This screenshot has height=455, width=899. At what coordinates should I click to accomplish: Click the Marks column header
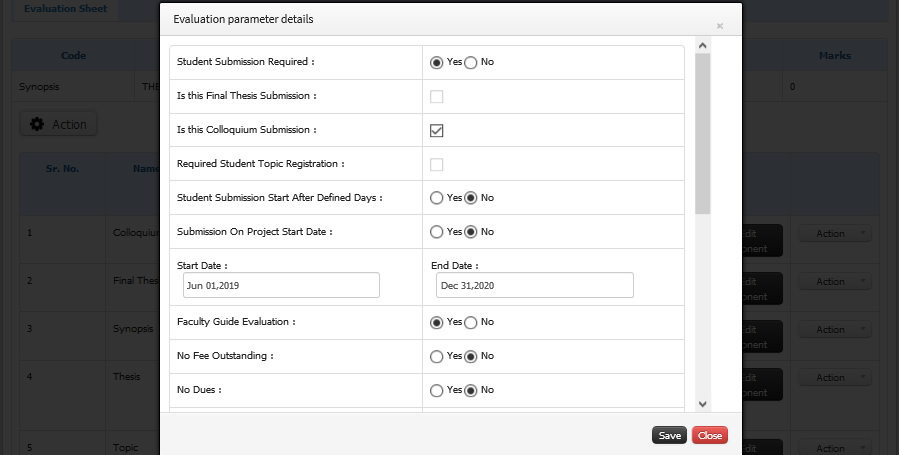click(835, 56)
